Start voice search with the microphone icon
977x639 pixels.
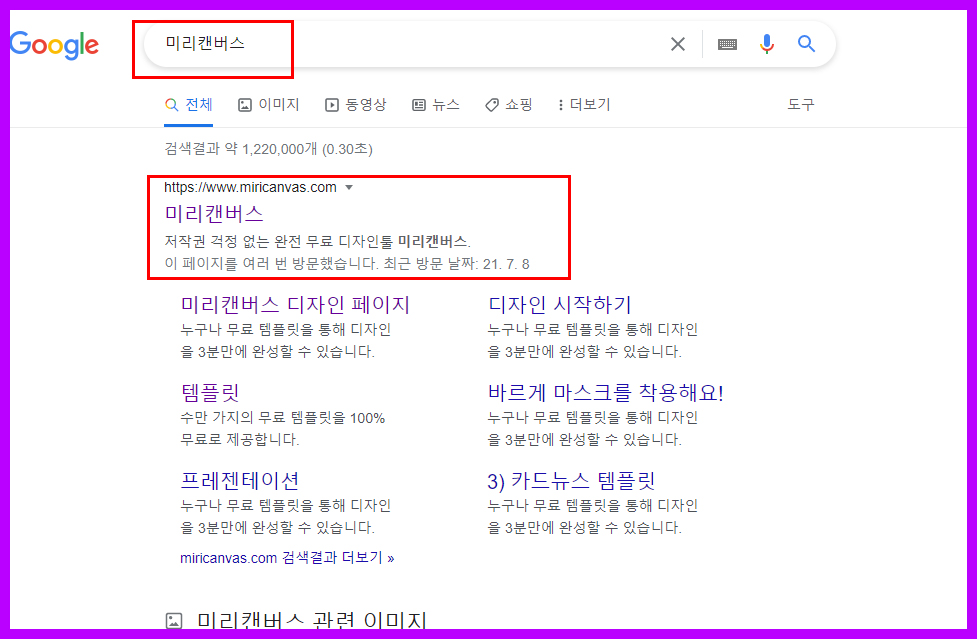tap(767, 44)
